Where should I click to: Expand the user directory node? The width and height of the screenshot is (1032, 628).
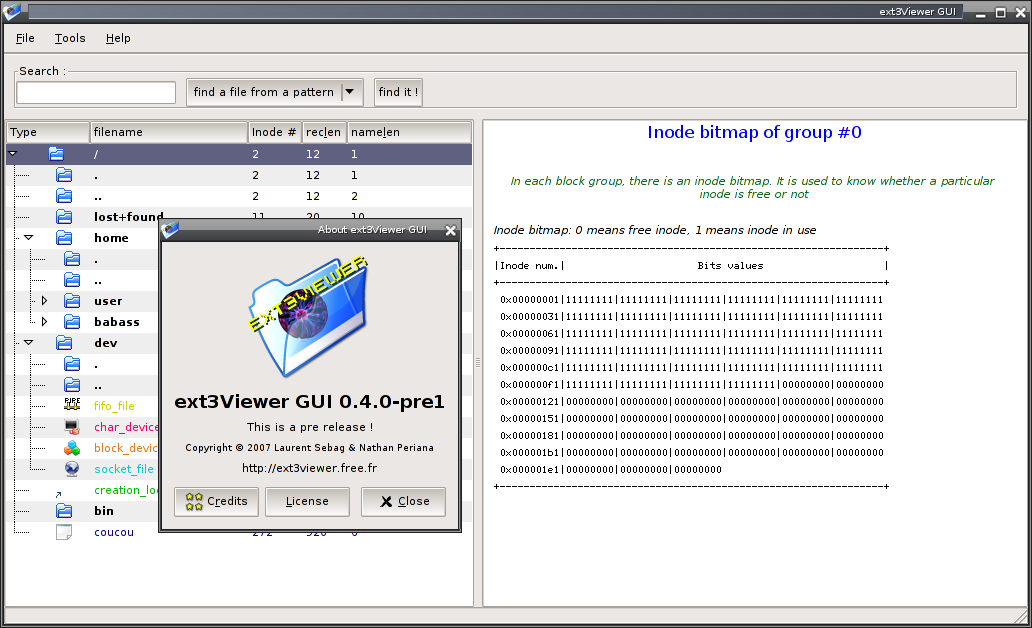tap(44, 301)
